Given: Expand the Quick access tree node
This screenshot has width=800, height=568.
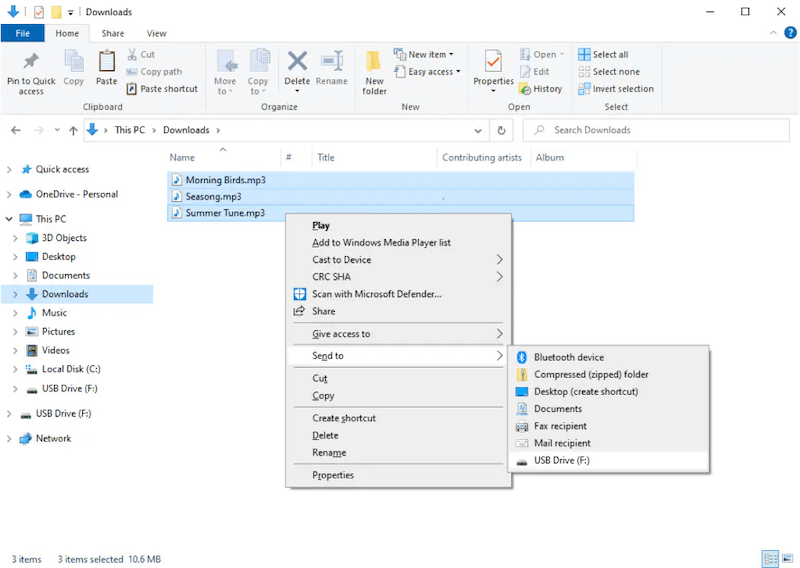Looking at the screenshot, I should pyautogui.click(x=10, y=170).
